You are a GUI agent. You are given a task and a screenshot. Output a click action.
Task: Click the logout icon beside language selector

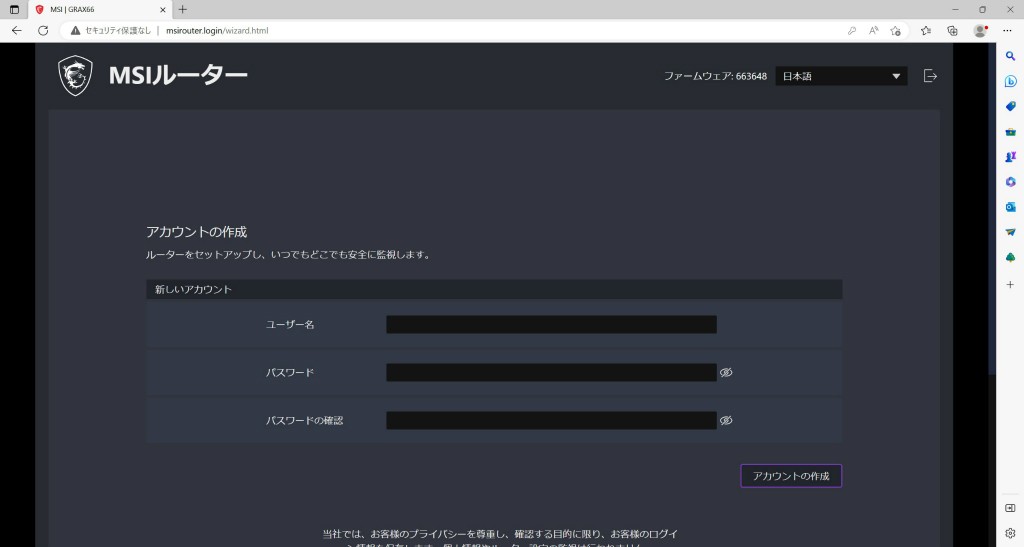(930, 76)
